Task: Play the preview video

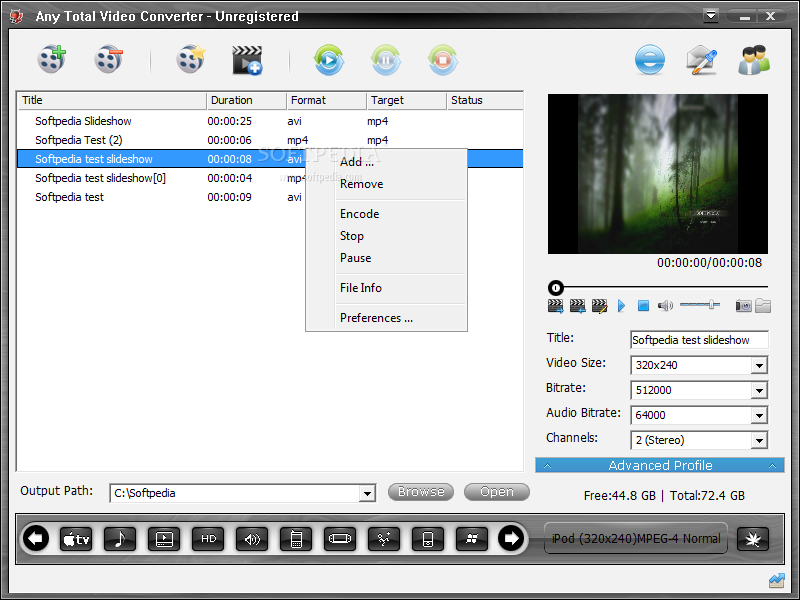Action: (621, 306)
